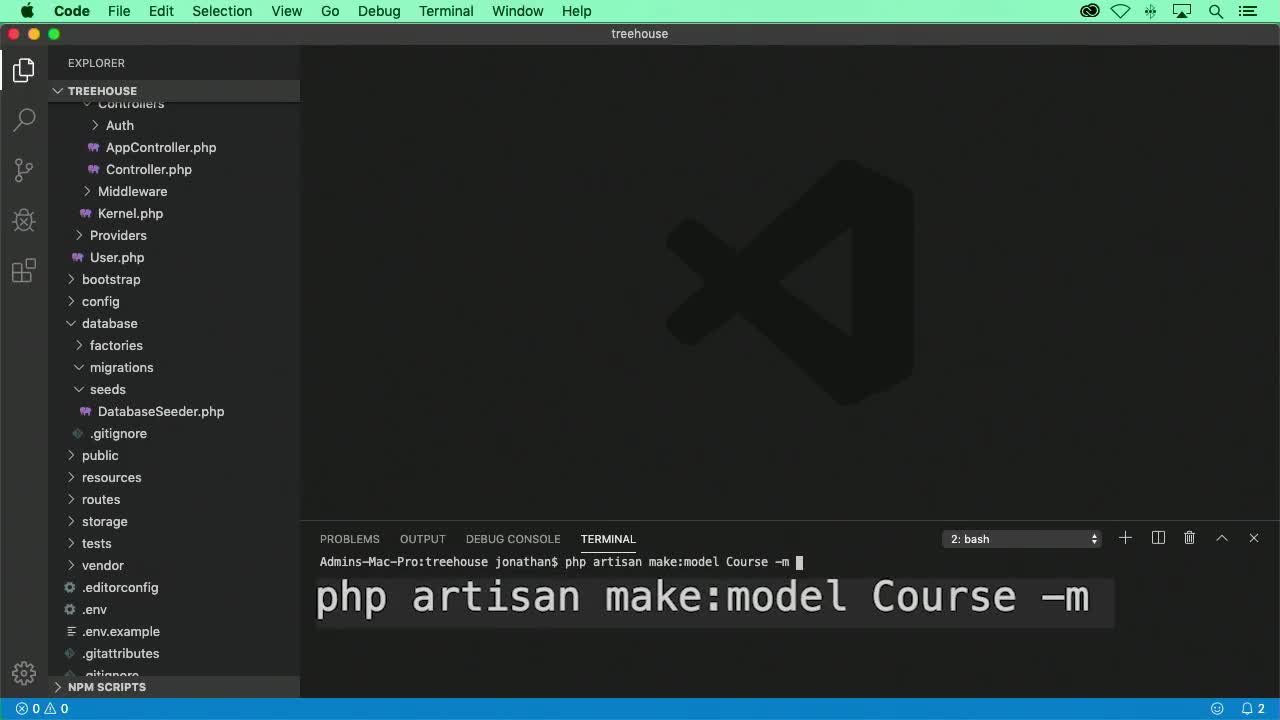Kill the terminal with the trash icon
This screenshot has height=720, width=1280.
click(1189, 538)
